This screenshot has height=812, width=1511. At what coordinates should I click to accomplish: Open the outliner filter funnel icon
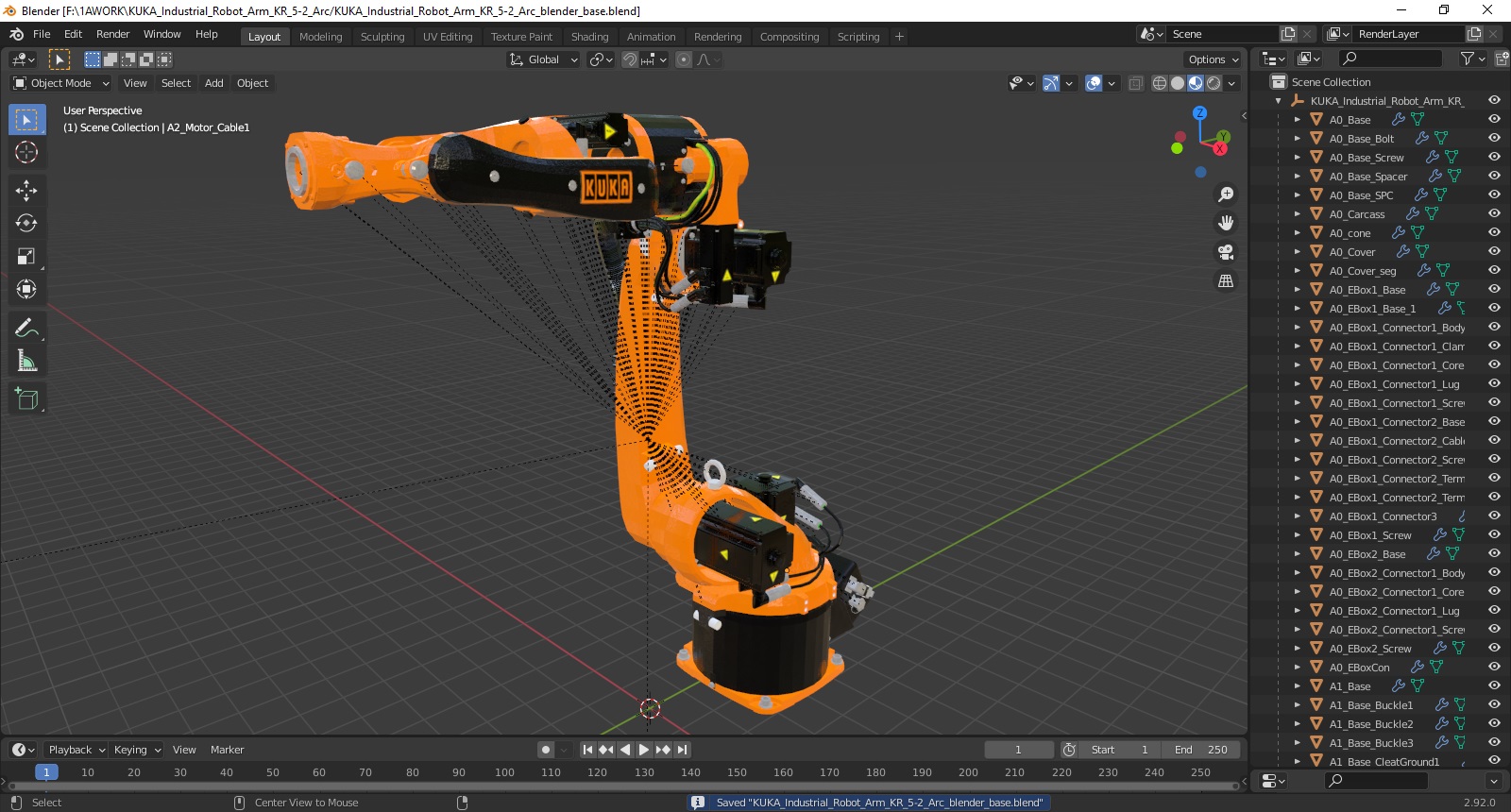(x=1468, y=59)
